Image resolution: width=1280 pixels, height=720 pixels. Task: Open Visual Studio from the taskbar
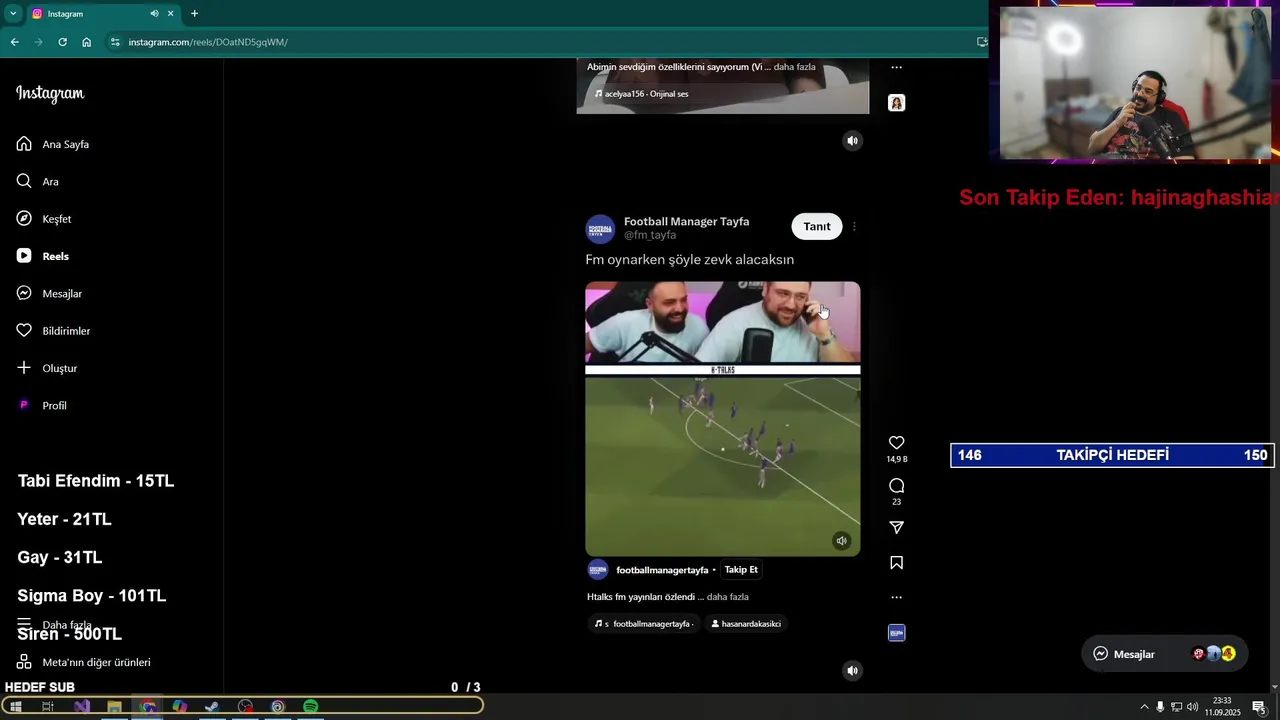coord(81,706)
